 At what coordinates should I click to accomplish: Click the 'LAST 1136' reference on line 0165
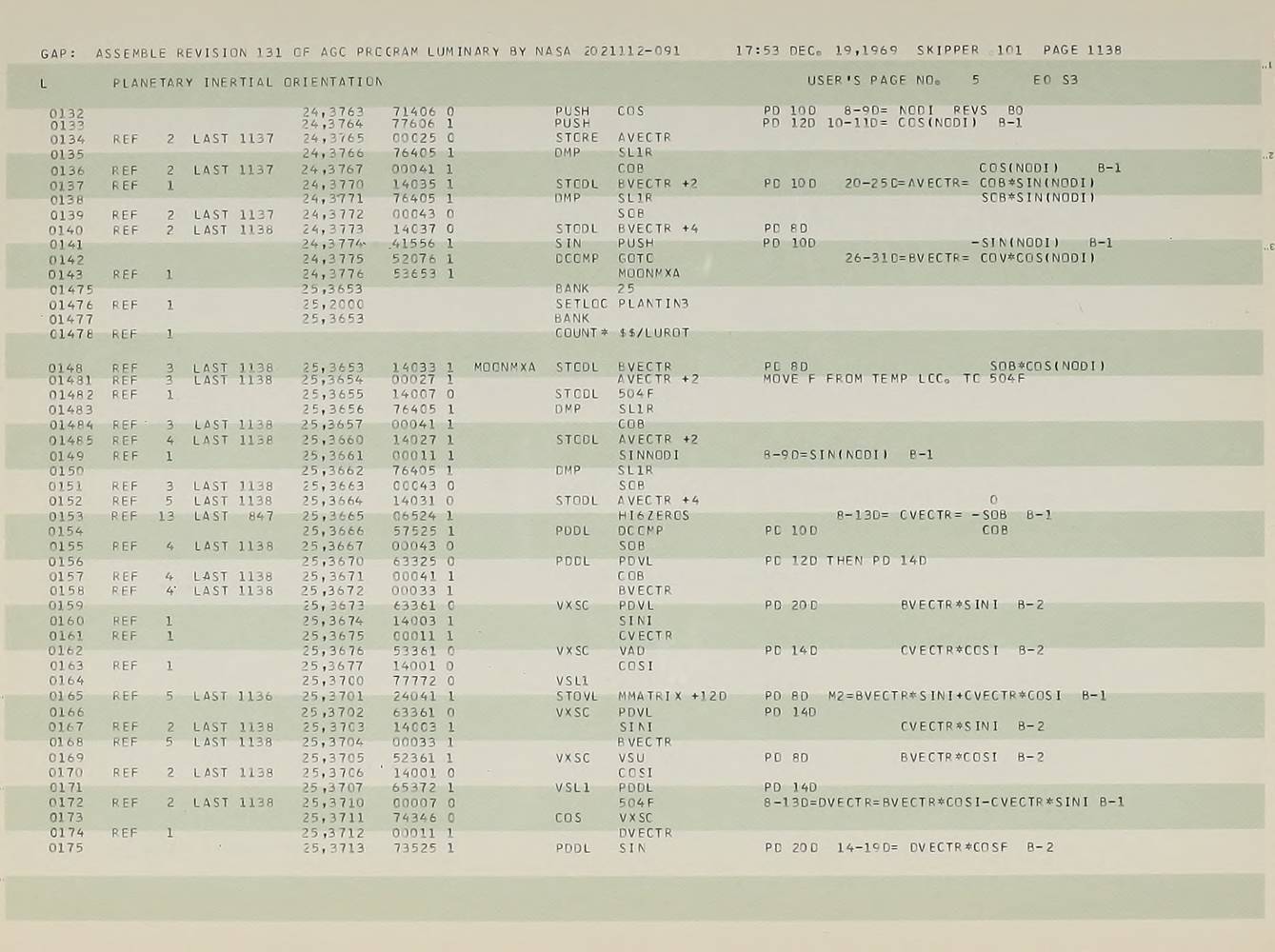[x=233, y=697]
